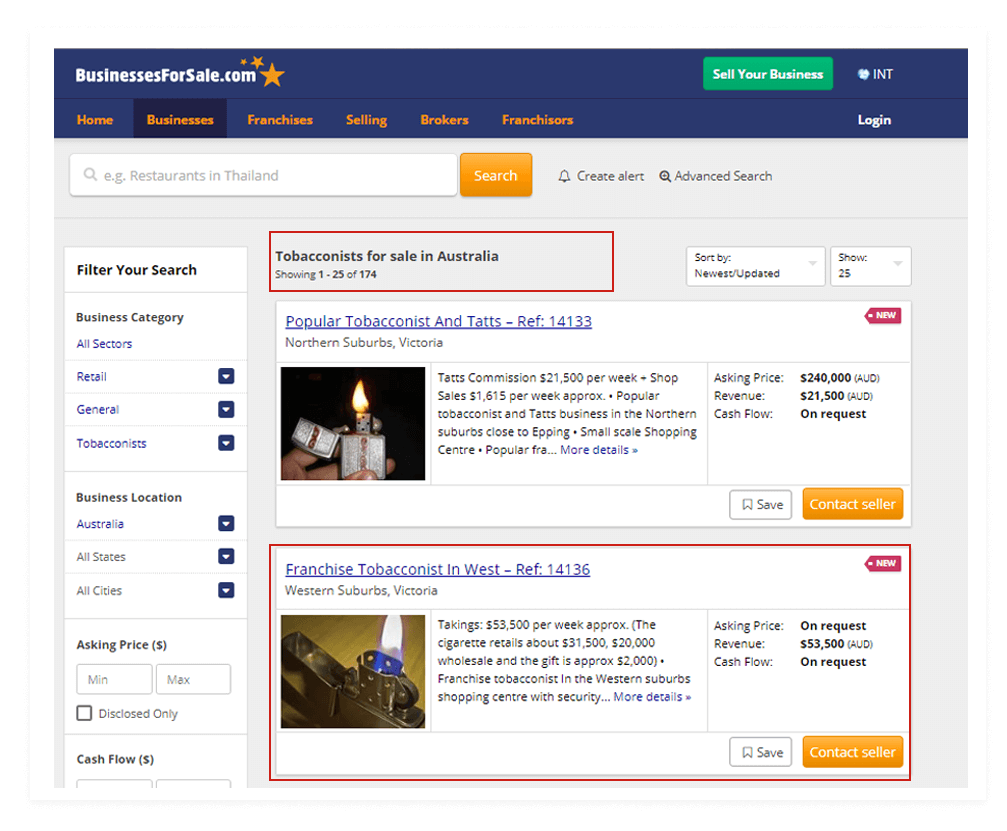Click the All Cities filter text
The width and height of the screenshot is (1007, 831).
coord(99,590)
